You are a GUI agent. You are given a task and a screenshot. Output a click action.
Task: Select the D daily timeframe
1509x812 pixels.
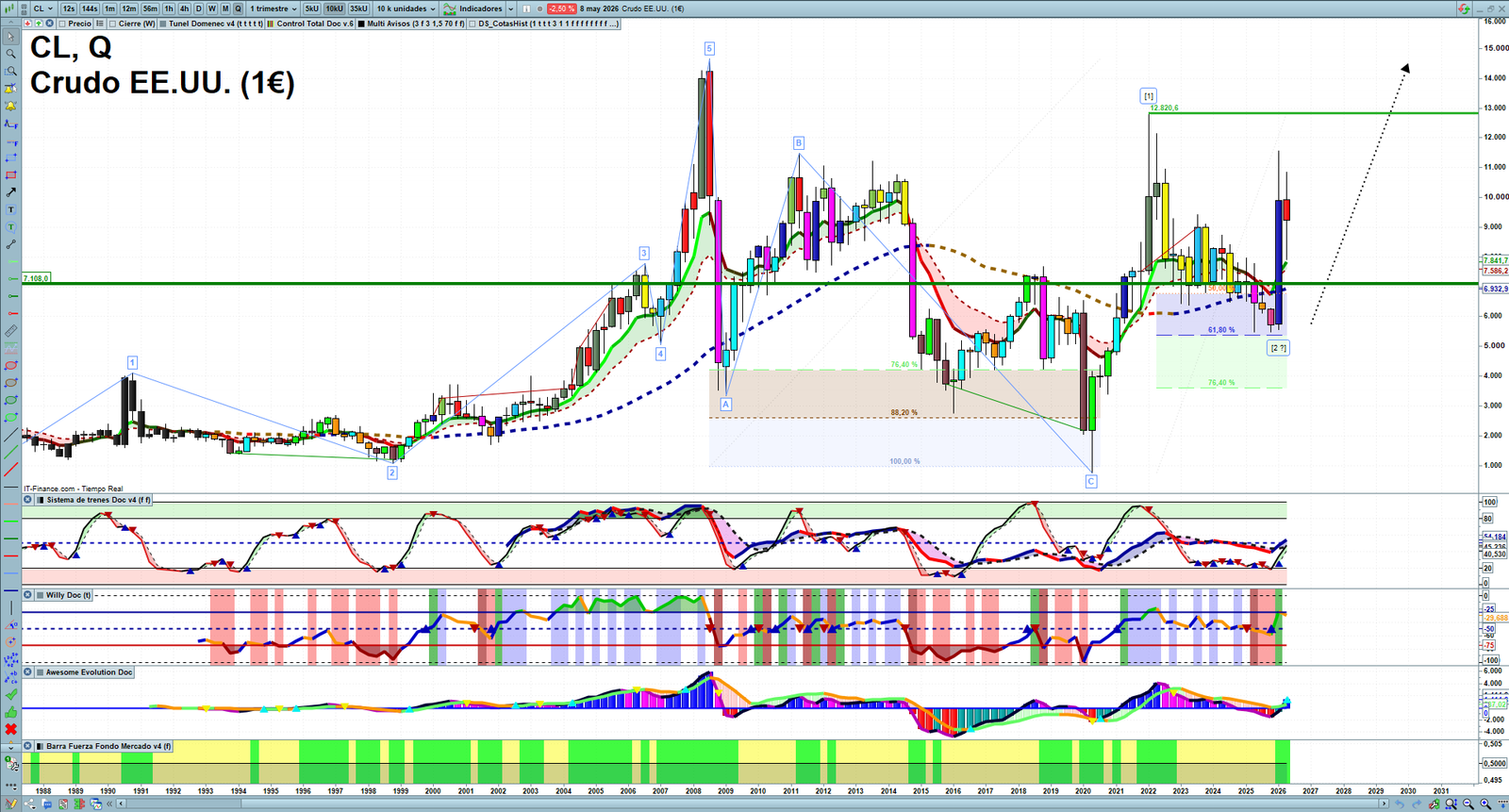[199, 8]
